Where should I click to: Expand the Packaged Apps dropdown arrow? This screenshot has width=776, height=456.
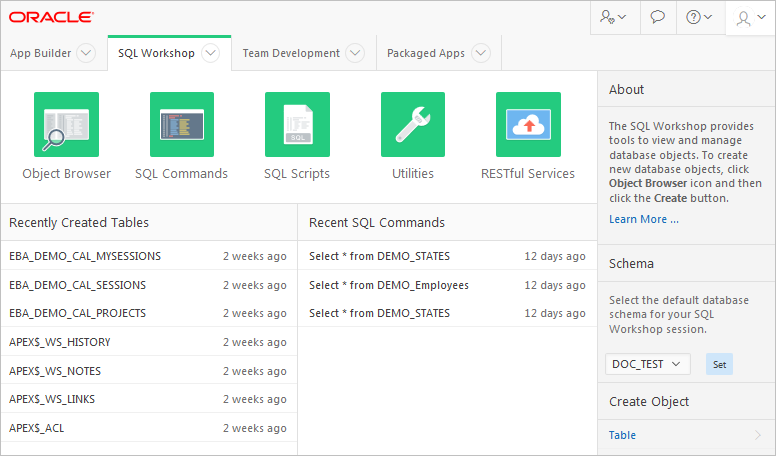coord(481,54)
